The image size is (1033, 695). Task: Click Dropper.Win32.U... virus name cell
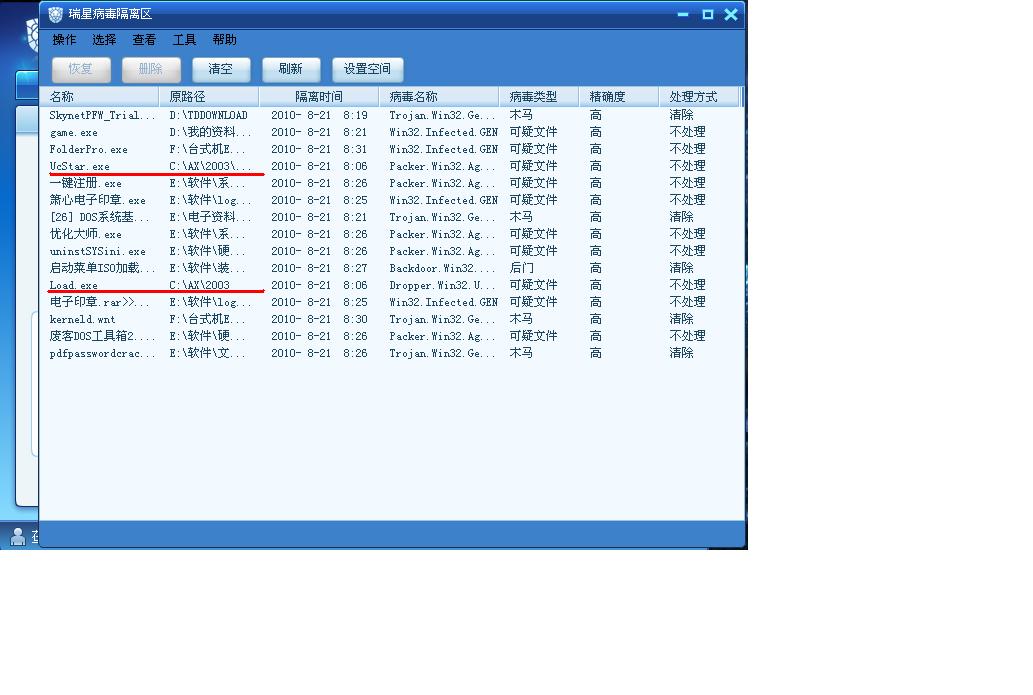point(441,285)
